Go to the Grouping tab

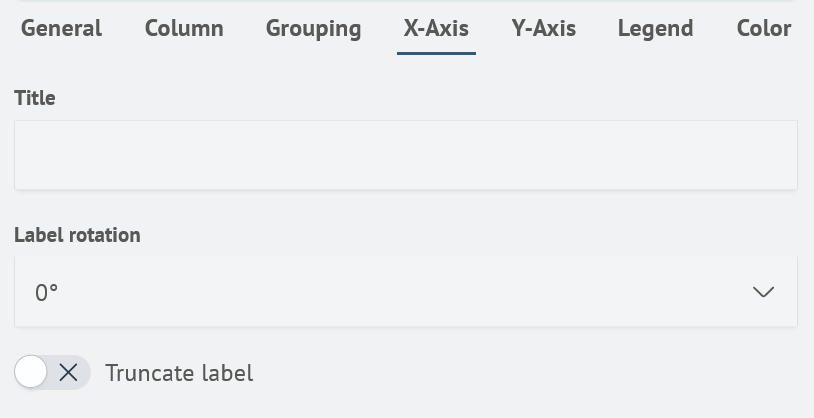(313, 28)
